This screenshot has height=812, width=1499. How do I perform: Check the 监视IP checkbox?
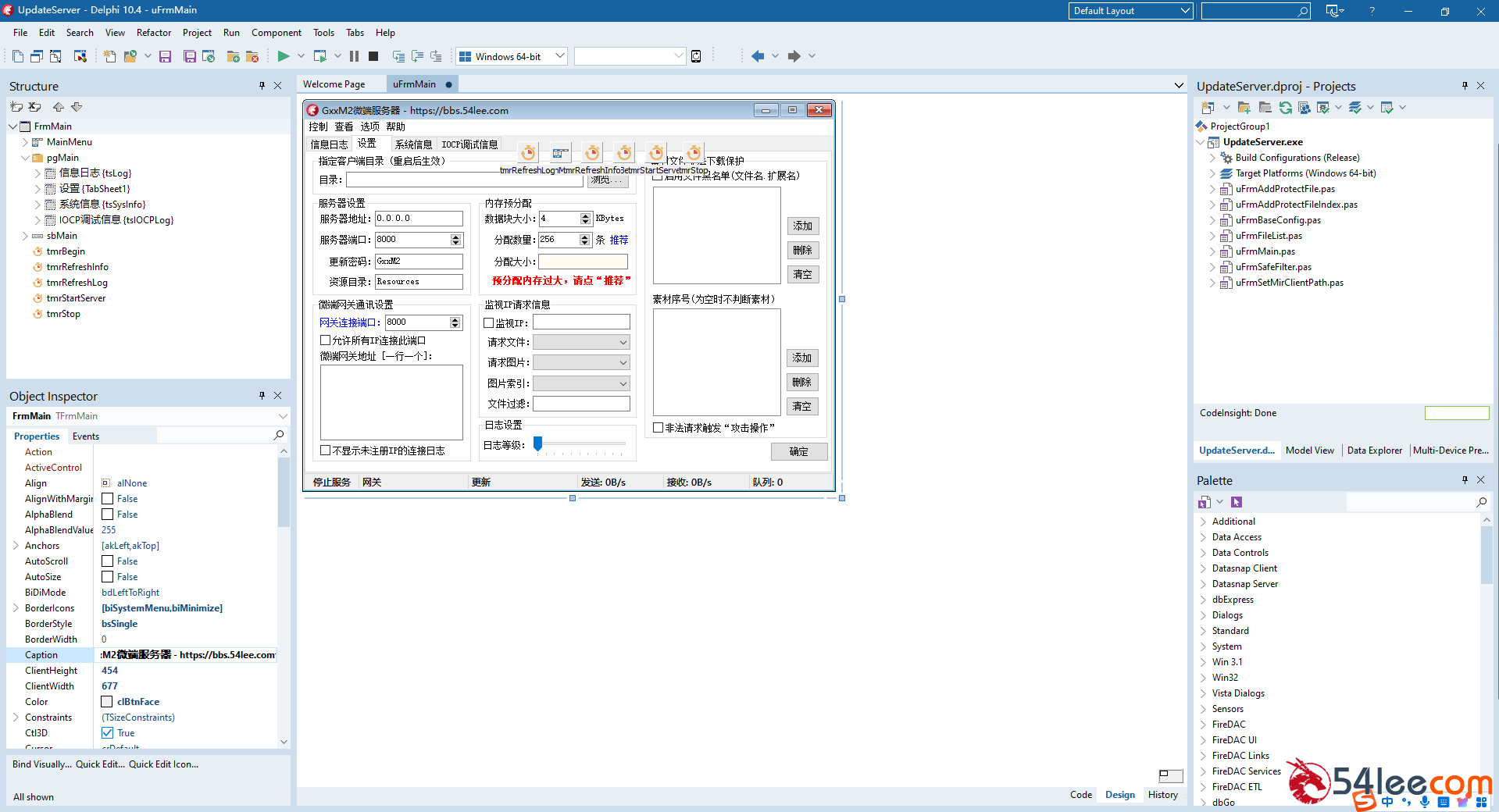(x=489, y=322)
